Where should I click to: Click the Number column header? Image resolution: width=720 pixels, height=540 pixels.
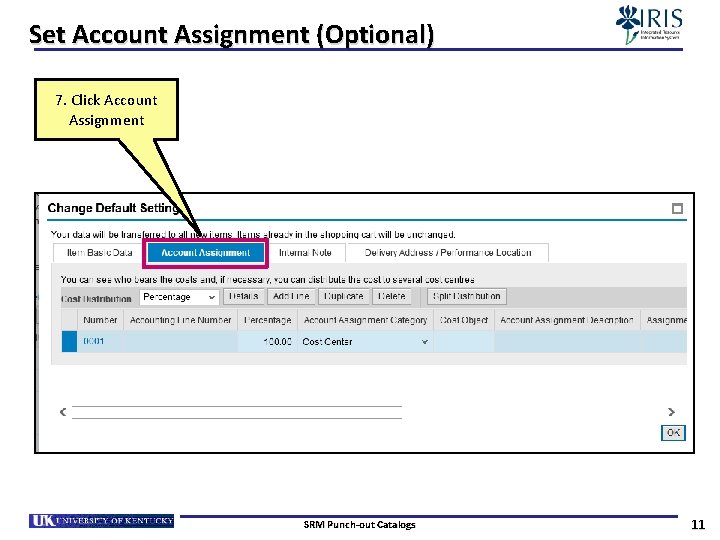point(100,320)
